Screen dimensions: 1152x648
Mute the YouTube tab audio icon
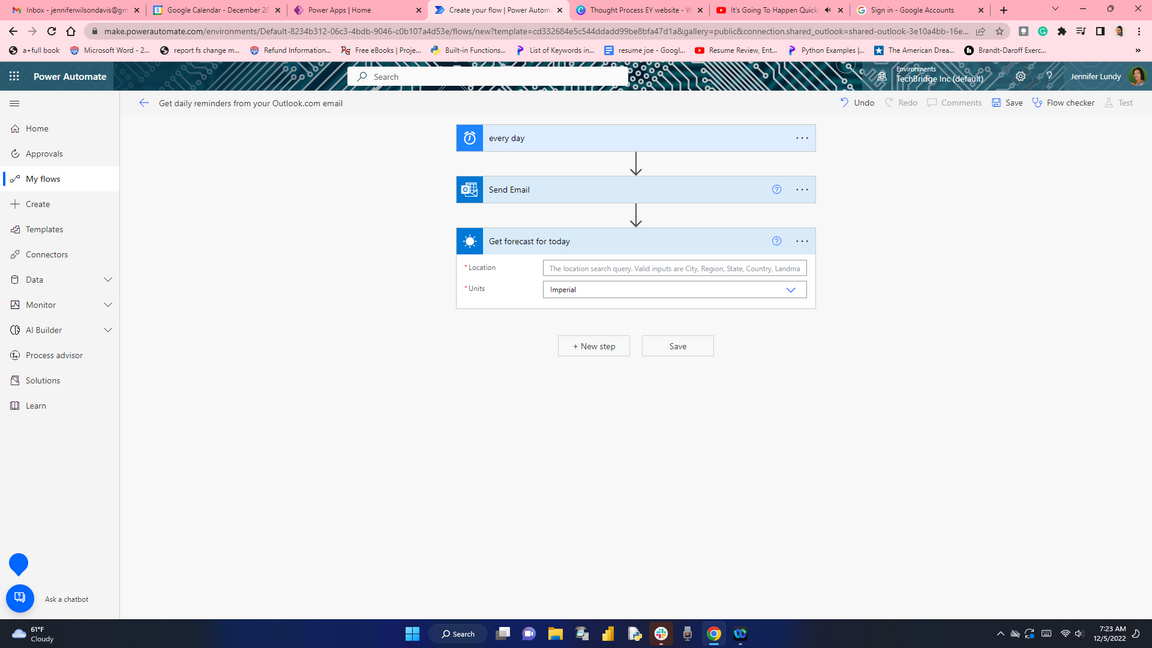coord(828,10)
